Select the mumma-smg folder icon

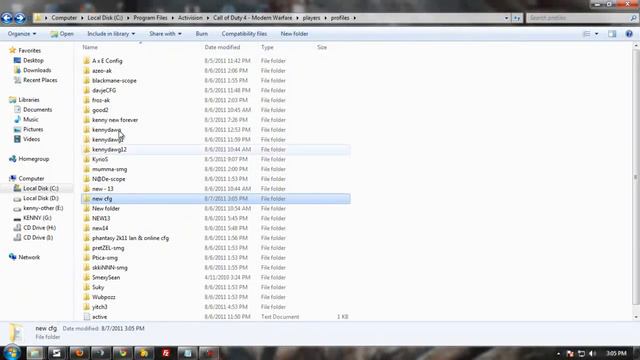pyautogui.click(x=87, y=169)
